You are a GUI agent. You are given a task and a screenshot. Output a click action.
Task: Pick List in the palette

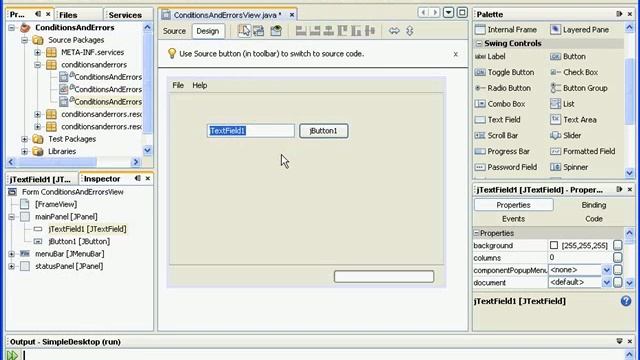(562, 104)
